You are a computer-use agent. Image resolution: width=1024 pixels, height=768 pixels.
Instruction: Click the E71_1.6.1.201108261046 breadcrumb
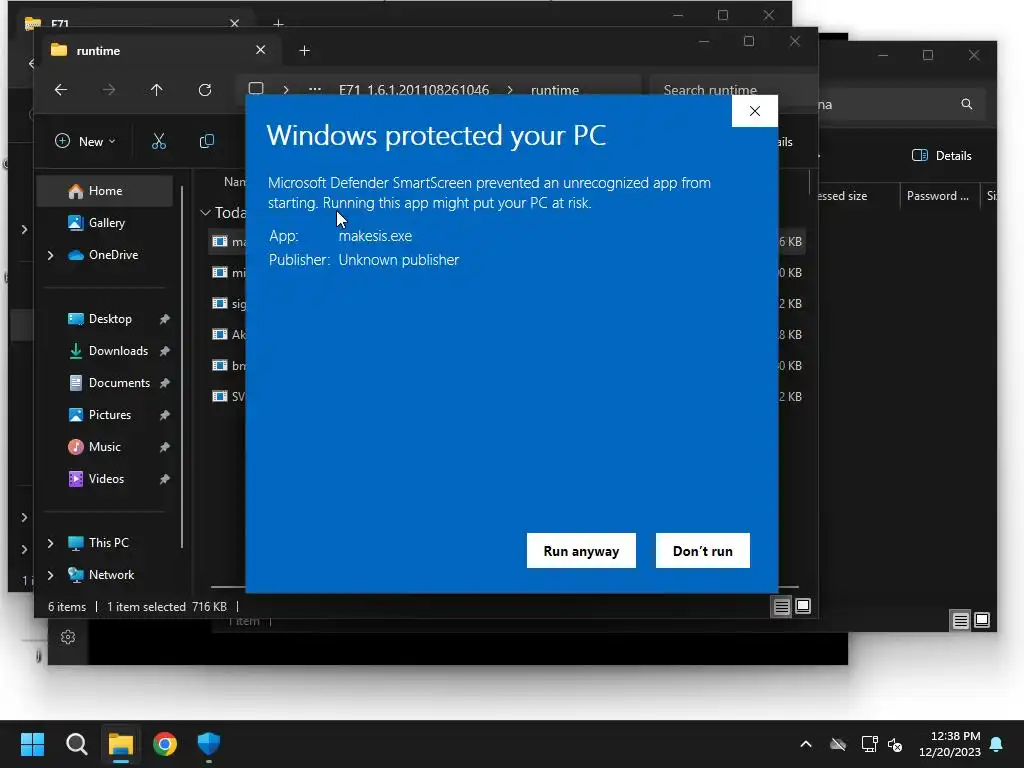pyautogui.click(x=413, y=90)
